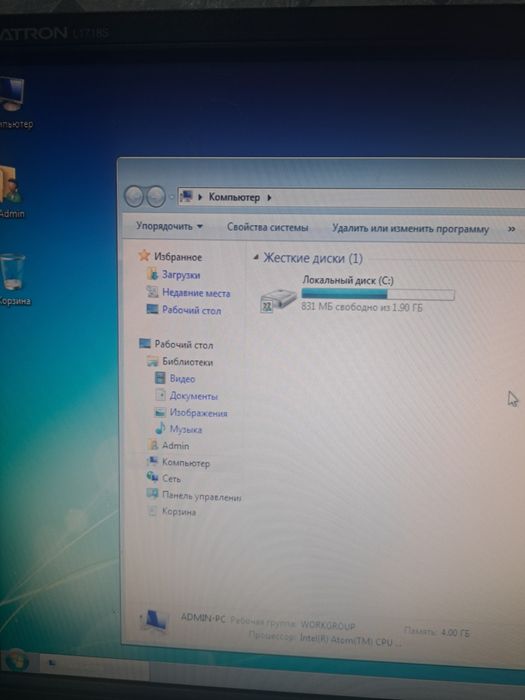Show more toolbar commands chevron
The width and height of the screenshot is (525, 700).
[512, 229]
